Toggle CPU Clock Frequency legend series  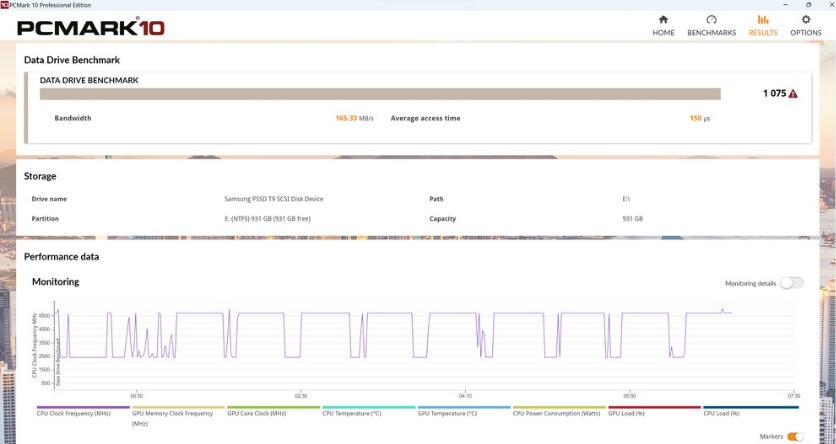(x=74, y=413)
